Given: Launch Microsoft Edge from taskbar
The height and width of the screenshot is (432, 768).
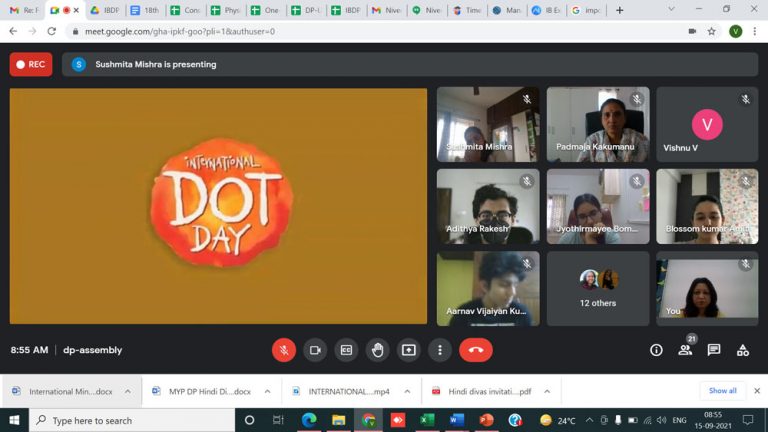Looking at the screenshot, I should (x=309, y=420).
